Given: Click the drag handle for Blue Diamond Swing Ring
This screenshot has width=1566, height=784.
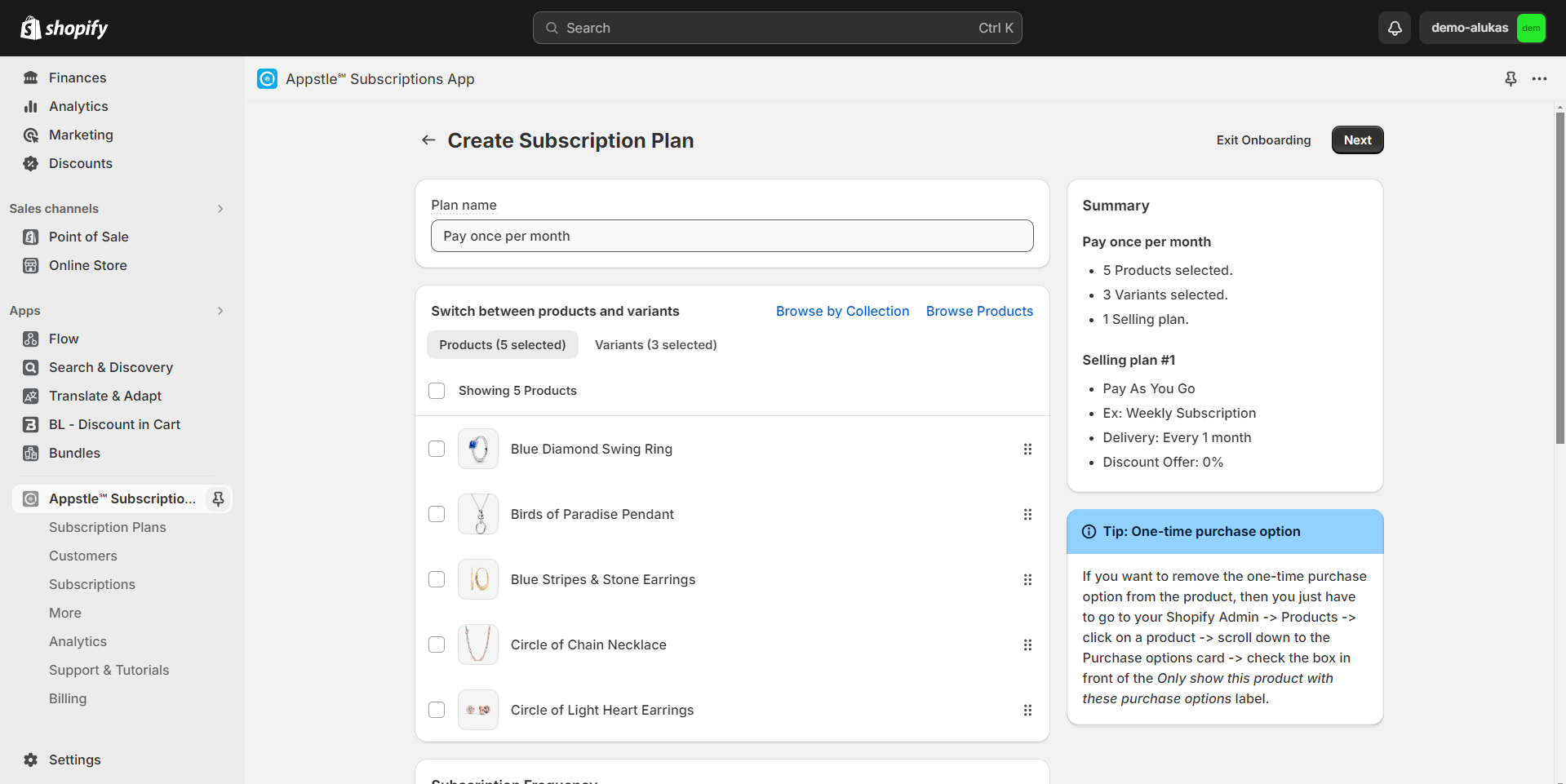Looking at the screenshot, I should coord(1027,450).
